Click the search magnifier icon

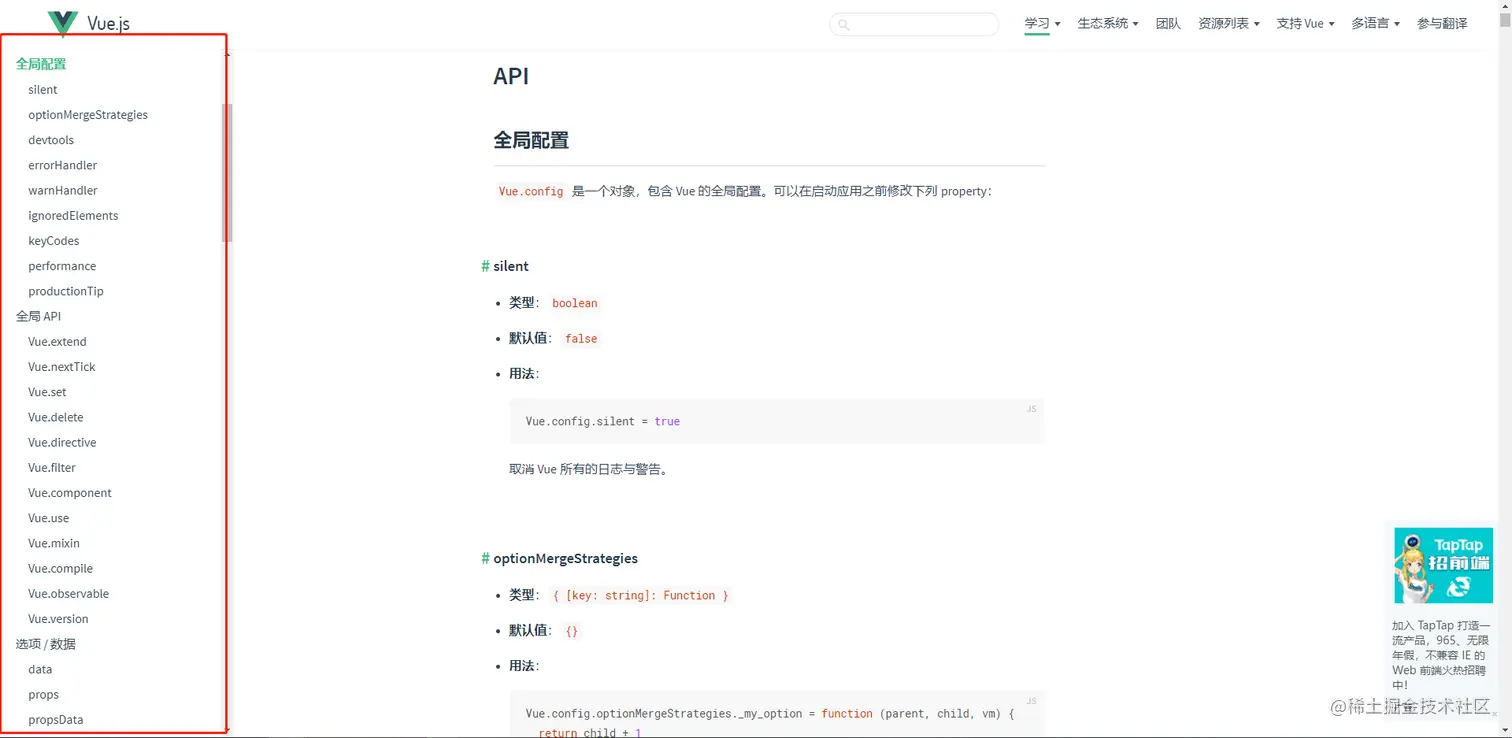point(845,23)
